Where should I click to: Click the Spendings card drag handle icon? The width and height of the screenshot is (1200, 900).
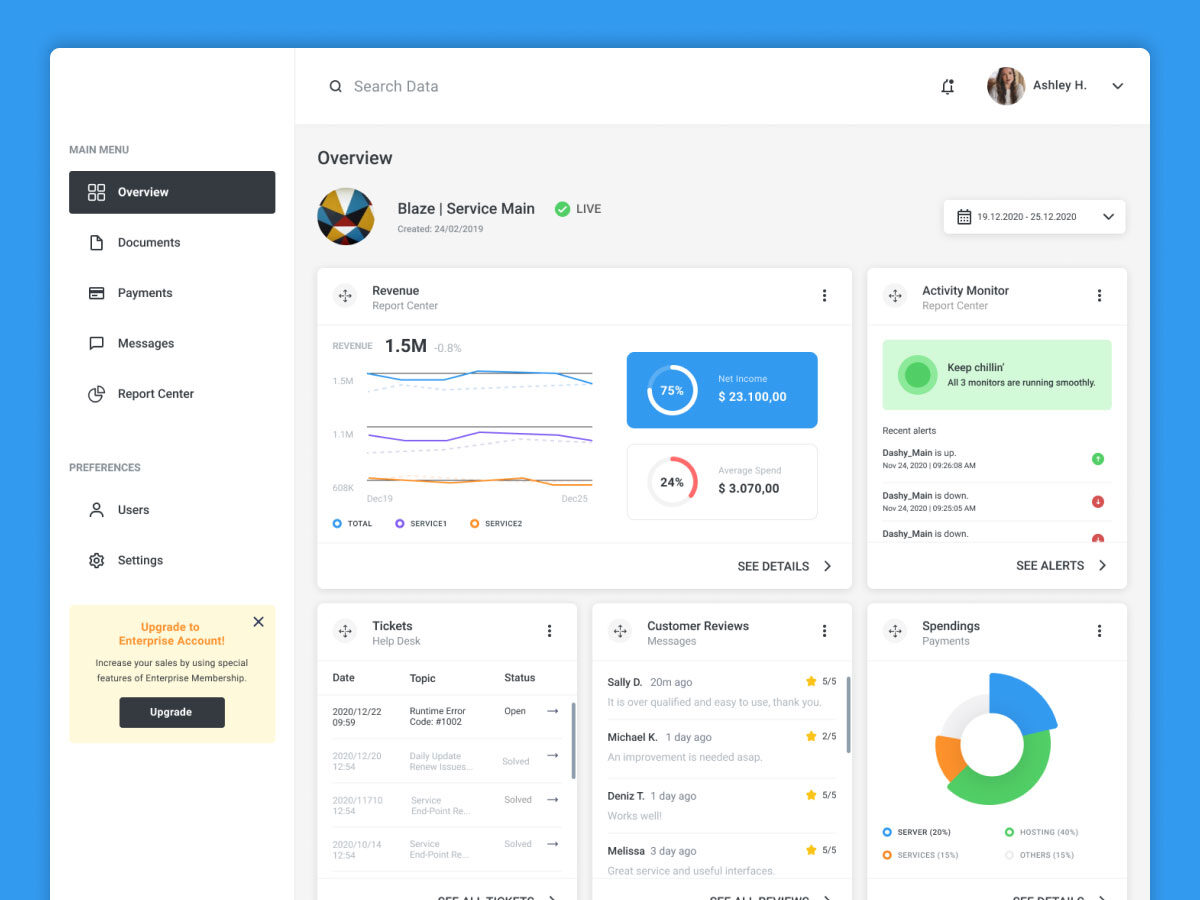[895, 631]
